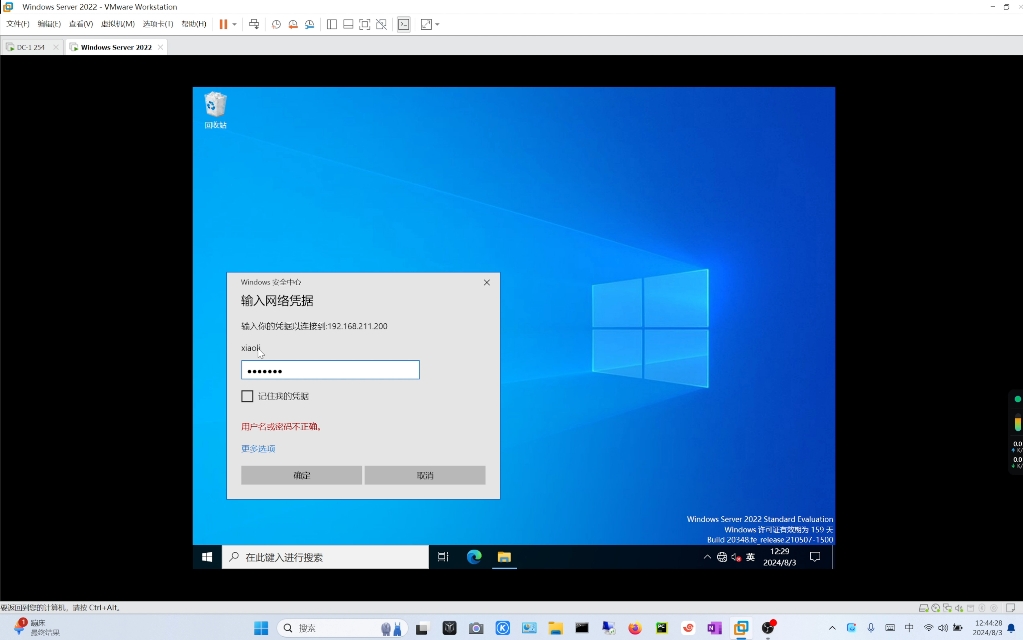Open the Camera app on host taskbar
Screen dimensions: 1023x640
point(476,628)
